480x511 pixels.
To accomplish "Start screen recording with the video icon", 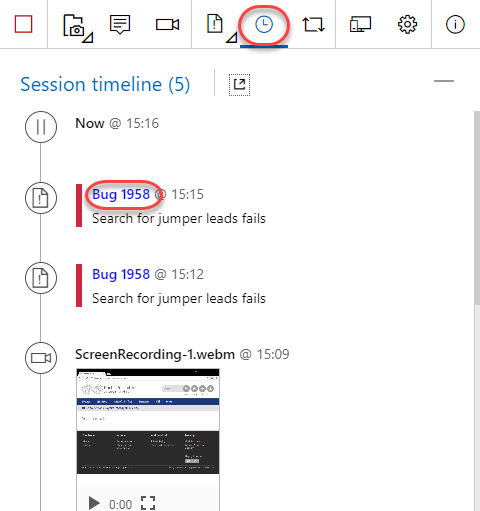I will 167,24.
